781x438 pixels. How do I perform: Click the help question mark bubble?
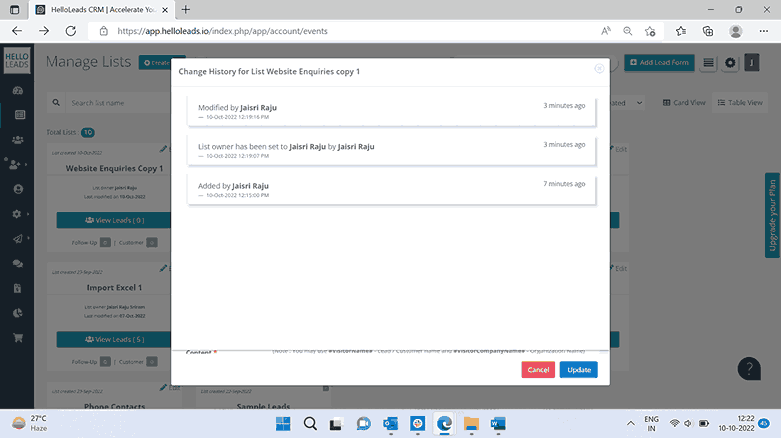[x=749, y=369]
